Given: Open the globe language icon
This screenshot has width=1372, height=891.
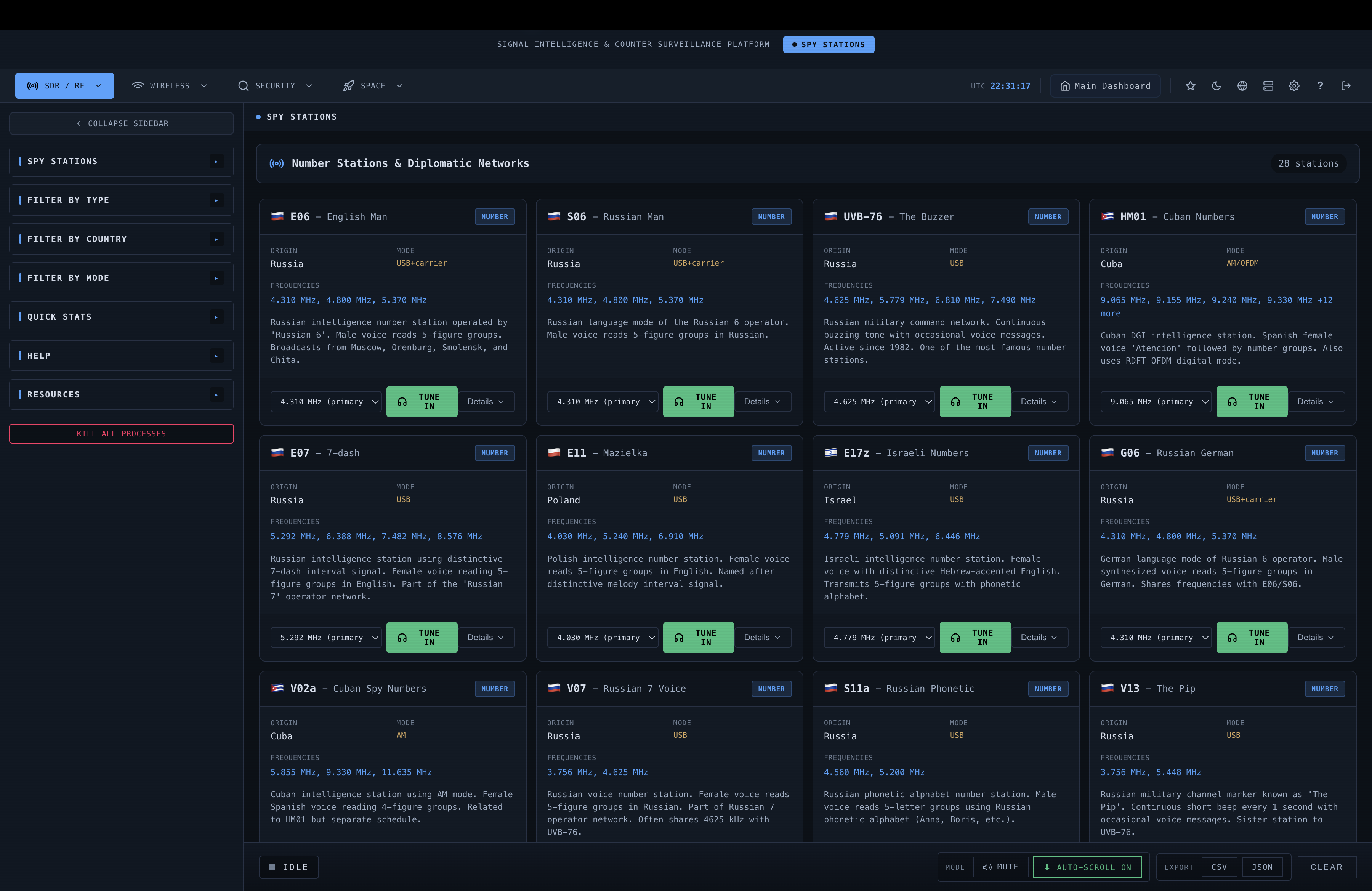Looking at the screenshot, I should pyautogui.click(x=1242, y=85).
